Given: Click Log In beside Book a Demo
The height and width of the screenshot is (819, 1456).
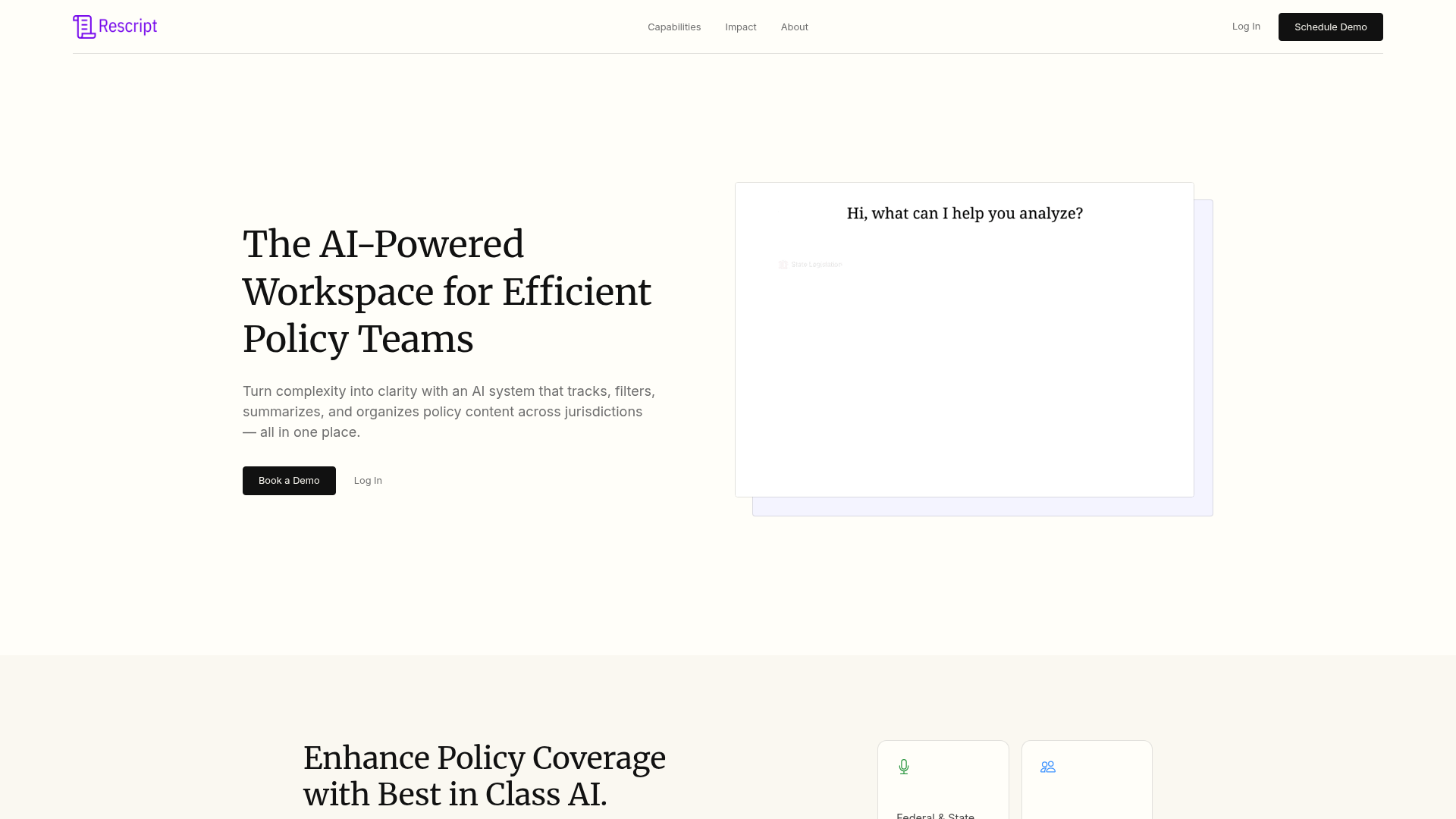Looking at the screenshot, I should tap(368, 481).
